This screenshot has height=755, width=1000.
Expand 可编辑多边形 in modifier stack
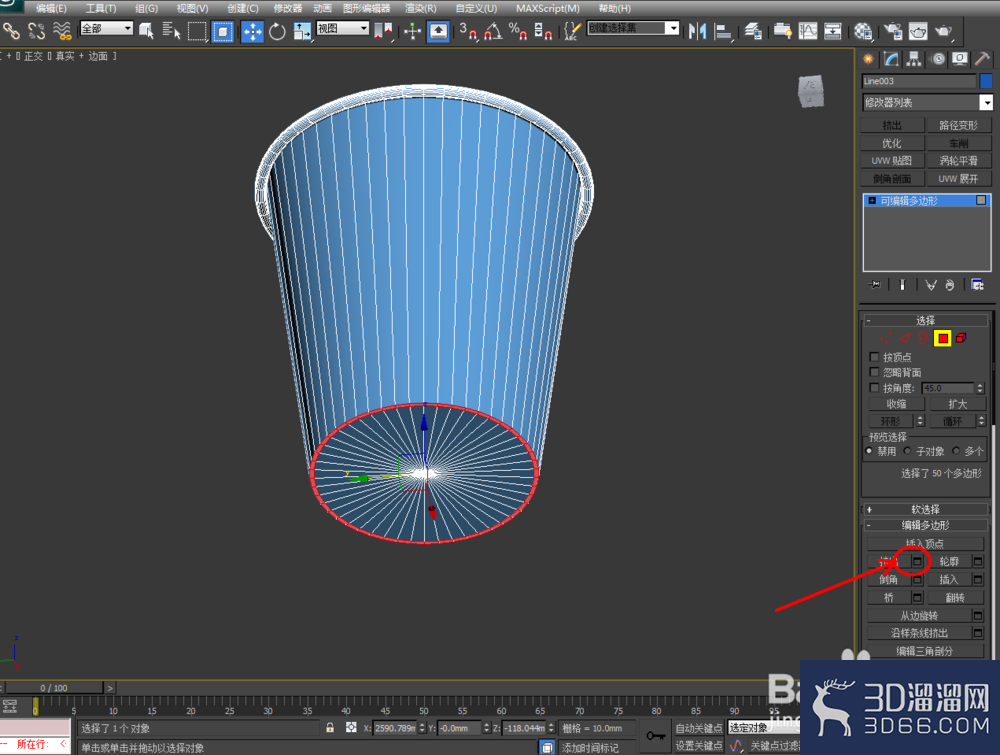point(872,200)
